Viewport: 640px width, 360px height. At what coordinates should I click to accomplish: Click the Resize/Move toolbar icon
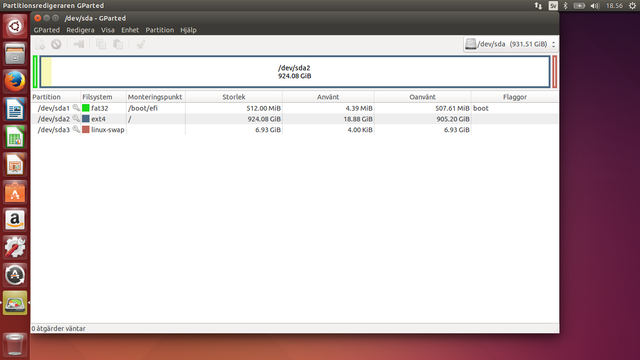click(x=79, y=44)
